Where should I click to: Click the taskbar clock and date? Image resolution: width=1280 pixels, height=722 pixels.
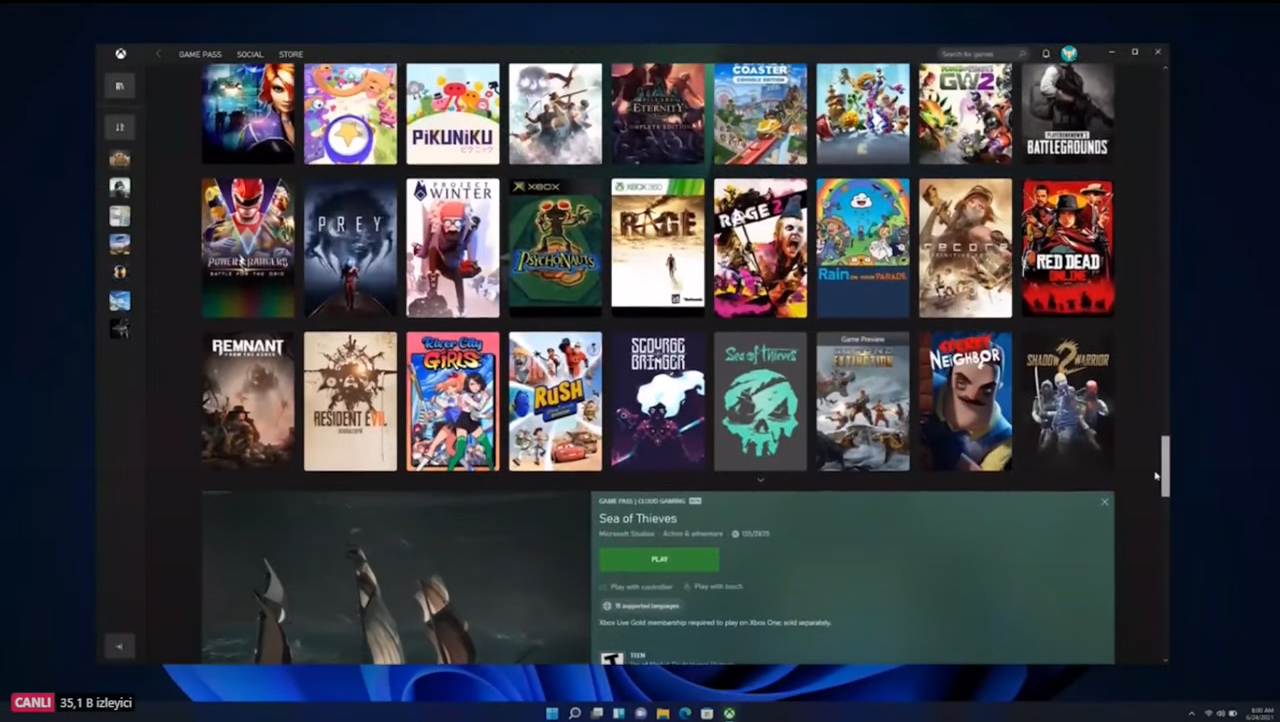click(x=1261, y=713)
